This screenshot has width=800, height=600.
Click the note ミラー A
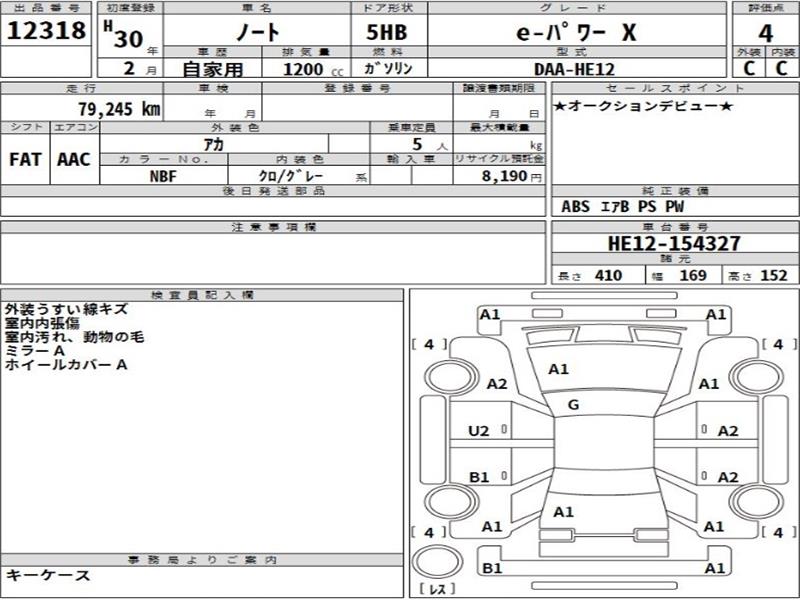point(35,351)
